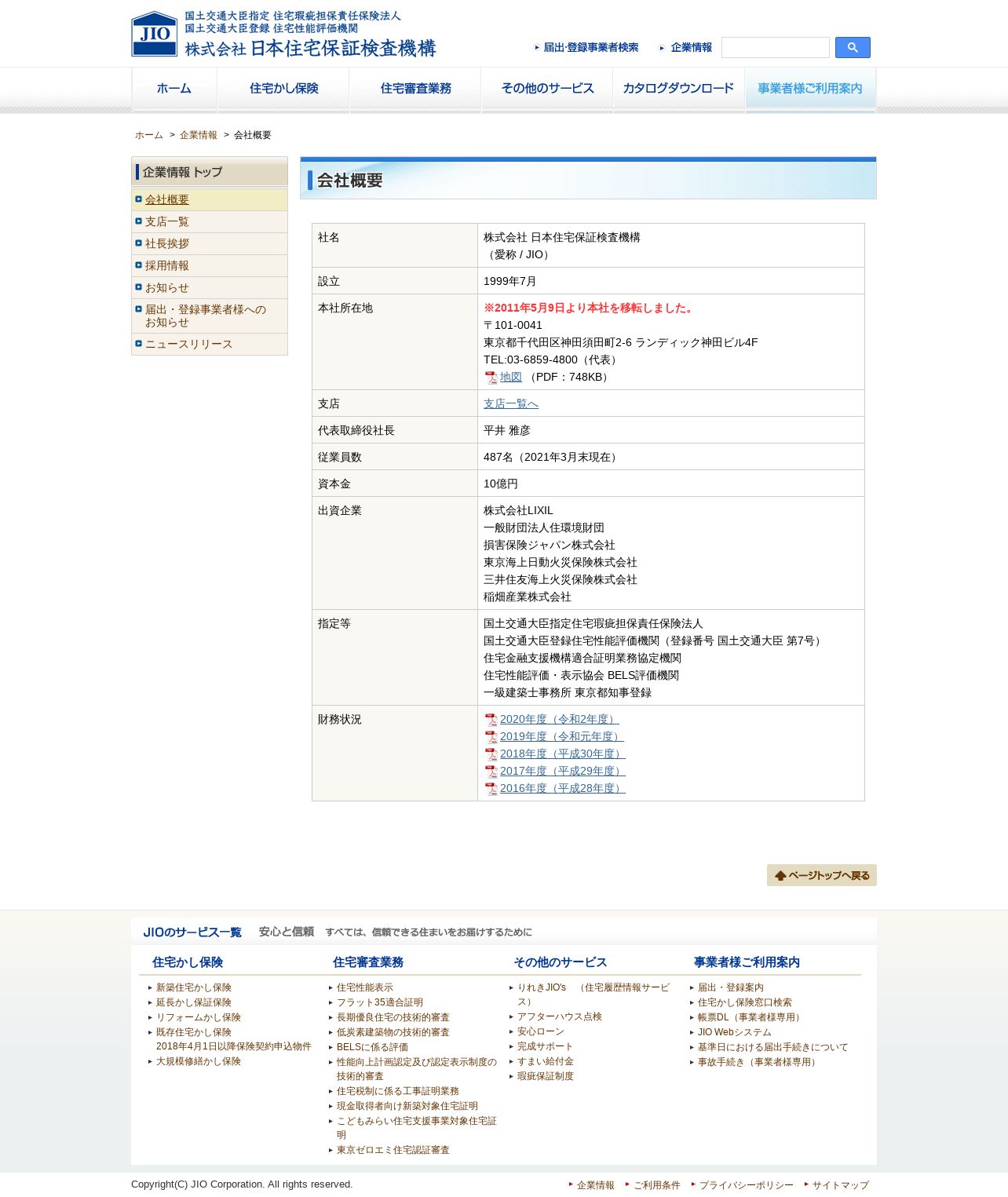This screenshot has width=1008, height=1197.
Task: Click 企業情報 in the bottom bar
Action: [596, 1185]
